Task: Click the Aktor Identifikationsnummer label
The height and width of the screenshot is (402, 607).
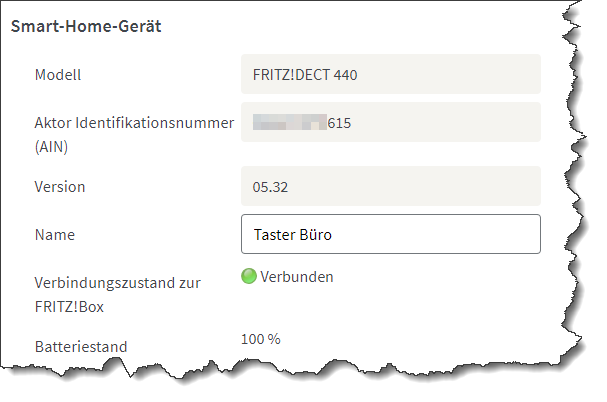Action: coord(134,123)
